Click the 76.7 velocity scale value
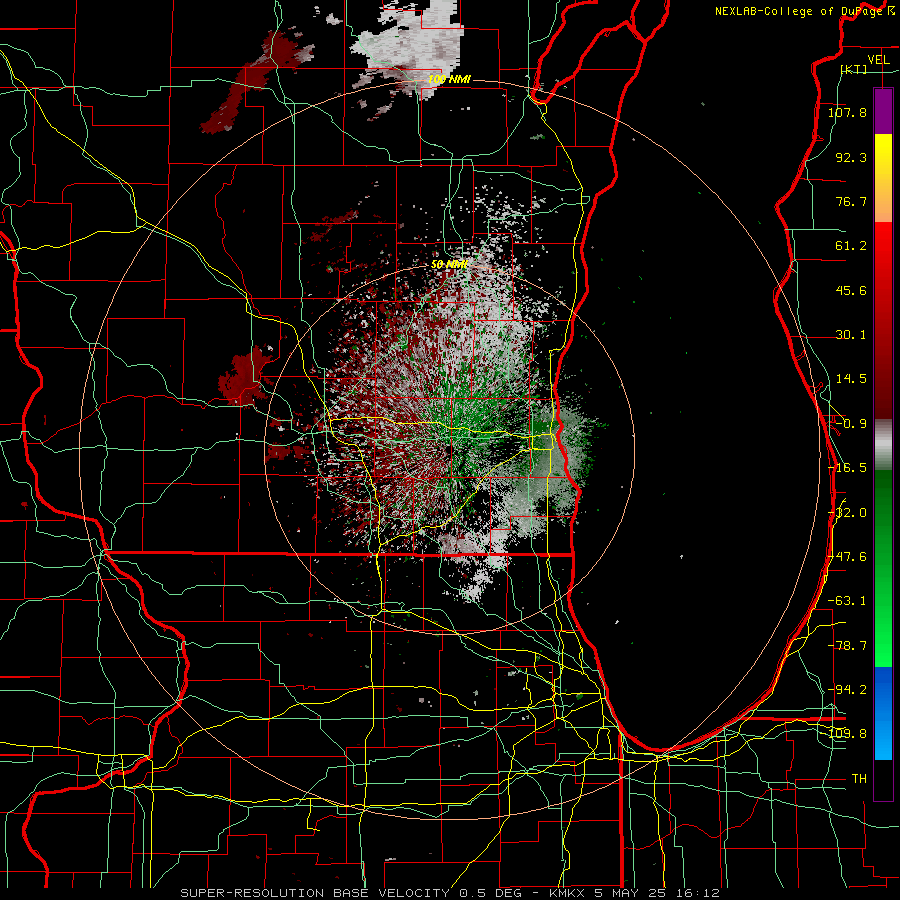 [x=851, y=201]
